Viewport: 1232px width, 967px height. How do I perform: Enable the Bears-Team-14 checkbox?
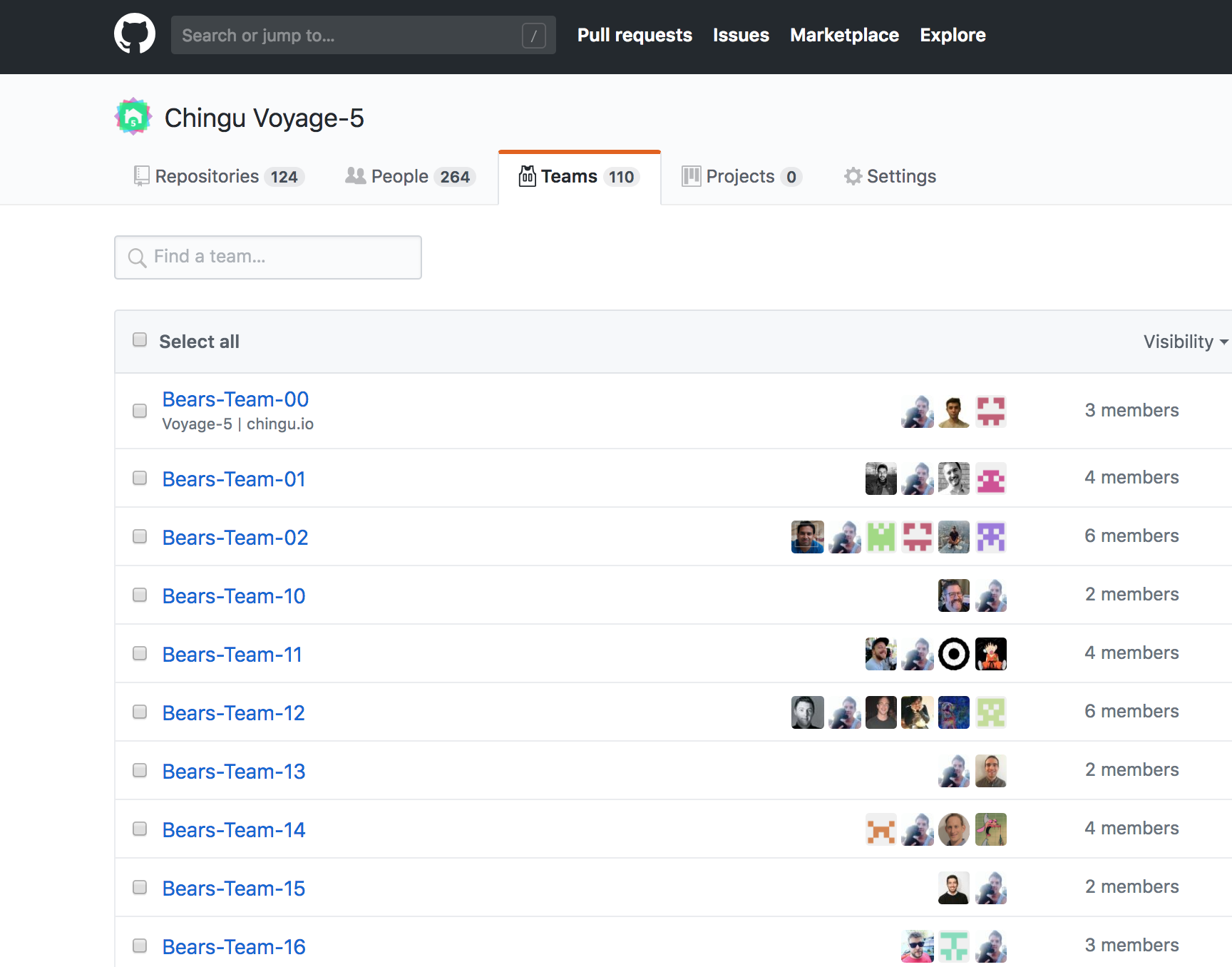click(140, 829)
